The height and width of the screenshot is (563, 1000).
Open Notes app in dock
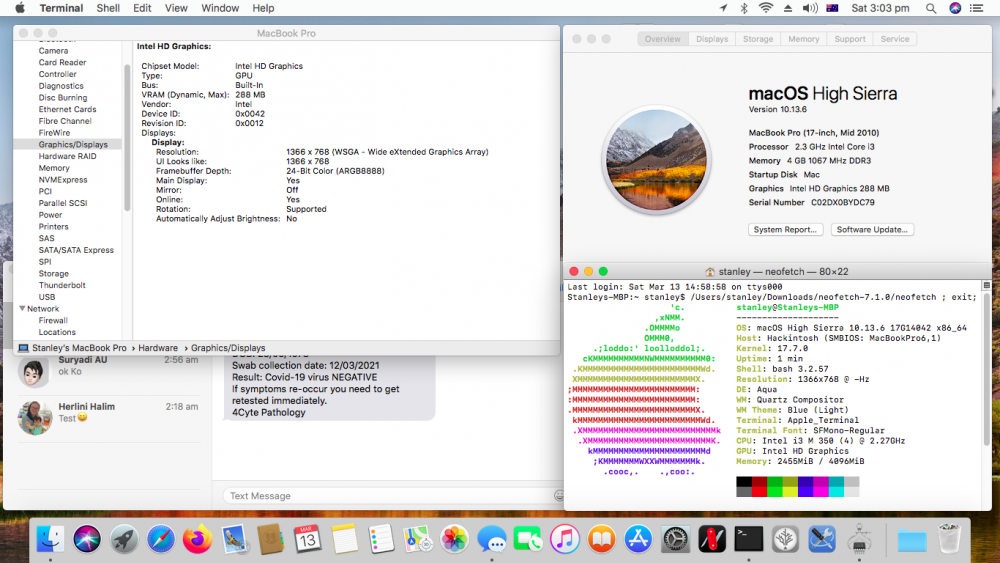(x=344, y=539)
